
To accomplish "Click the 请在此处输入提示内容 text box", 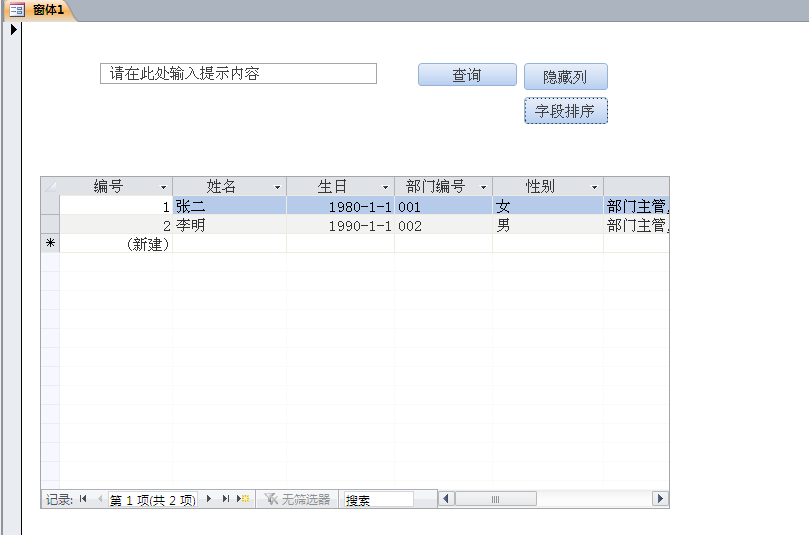I will [x=238, y=73].
